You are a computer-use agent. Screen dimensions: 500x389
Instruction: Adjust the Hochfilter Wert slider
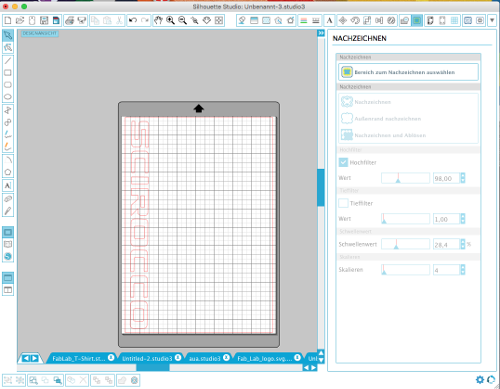pos(405,178)
